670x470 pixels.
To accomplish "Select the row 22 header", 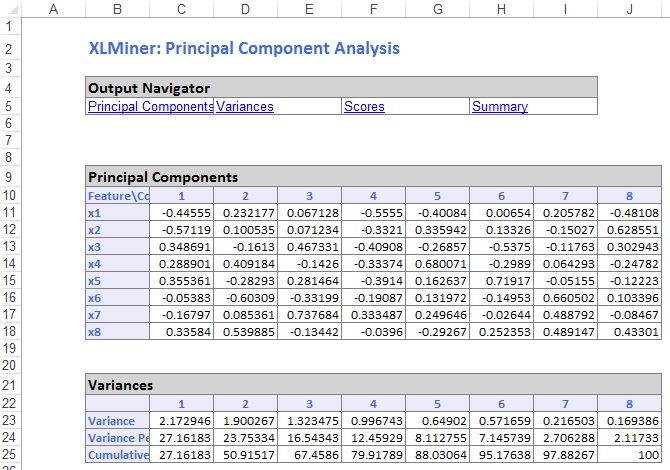I will coord(10,403).
